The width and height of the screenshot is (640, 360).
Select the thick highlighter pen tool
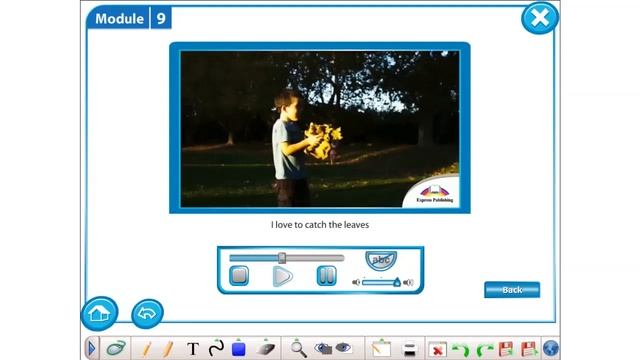(x=168, y=349)
